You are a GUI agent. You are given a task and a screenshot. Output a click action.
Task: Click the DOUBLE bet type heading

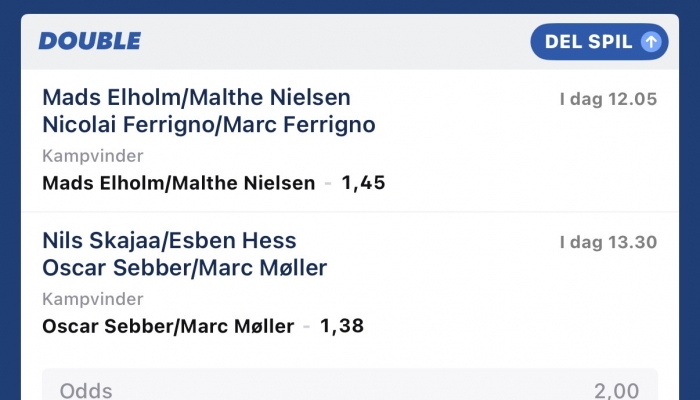point(90,42)
